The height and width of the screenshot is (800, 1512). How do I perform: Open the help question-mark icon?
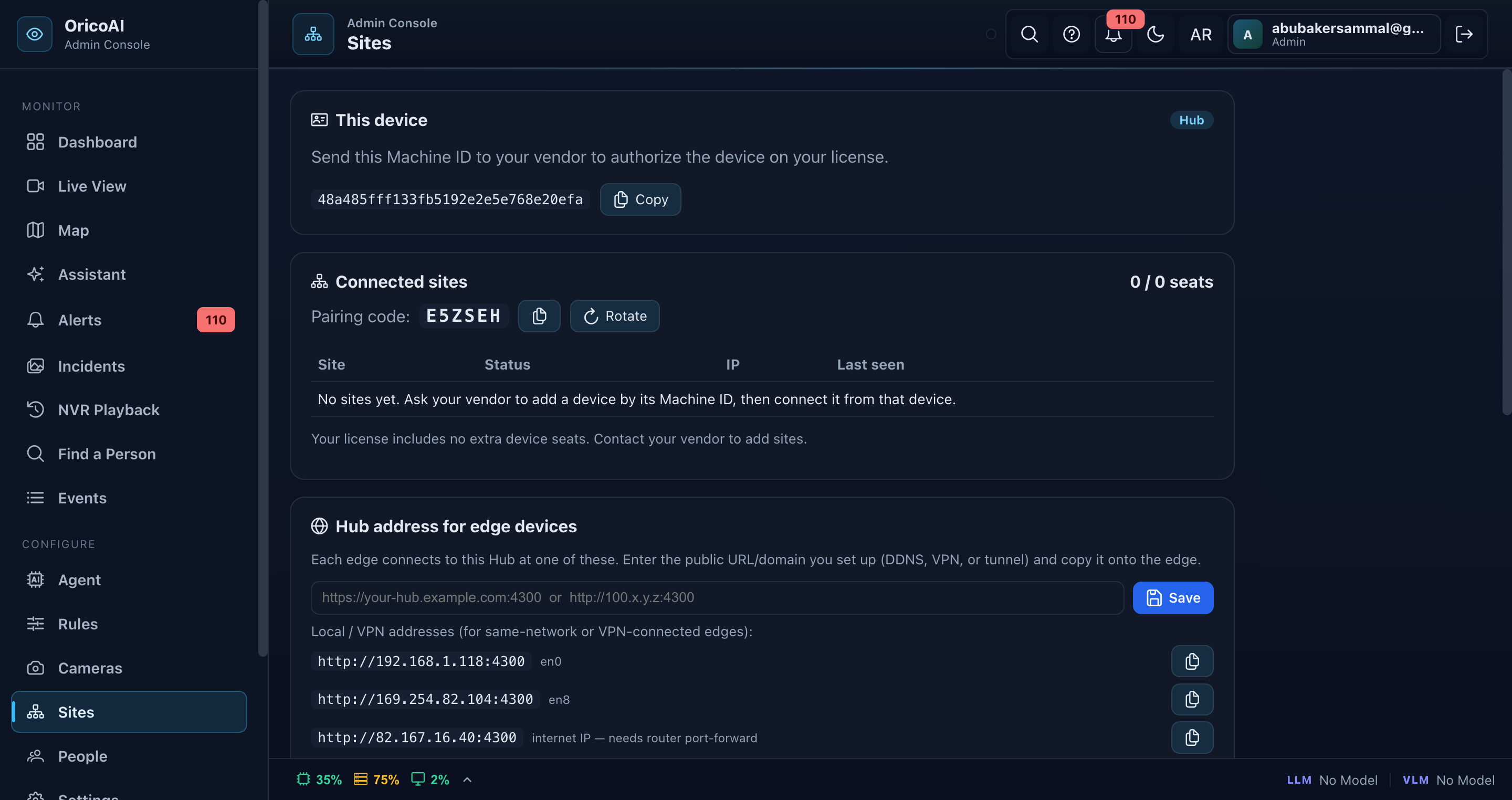(1072, 34)
